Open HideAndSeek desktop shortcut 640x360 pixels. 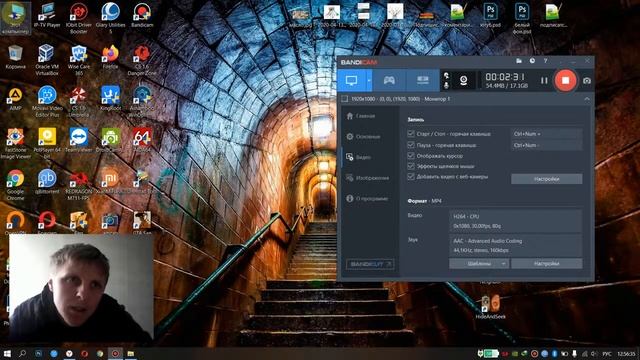coord(490,307)
